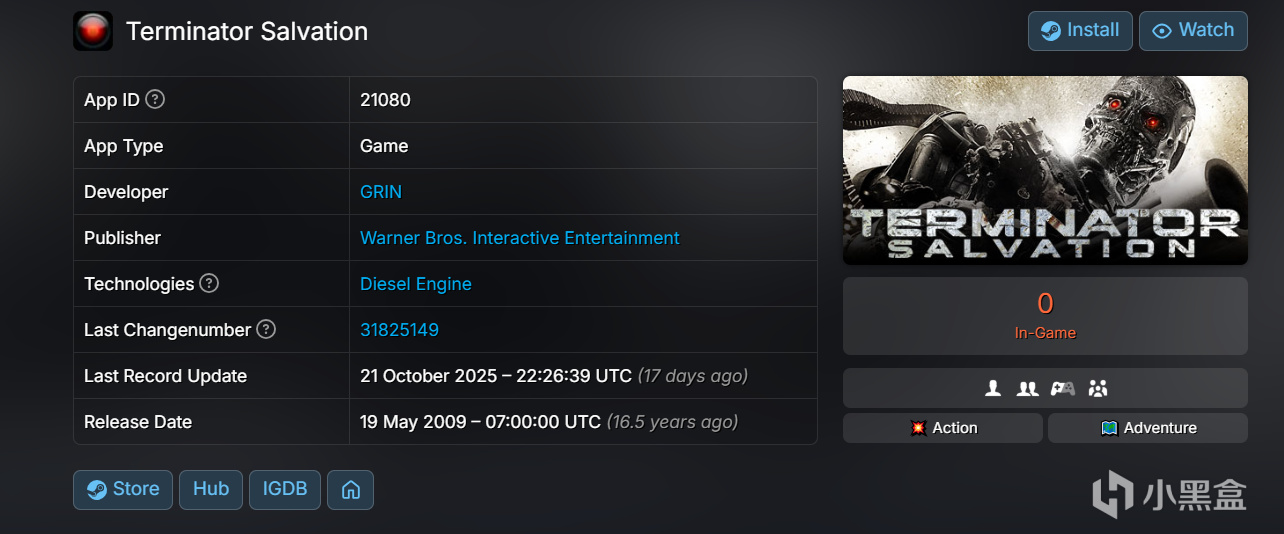Click the Technologies help question mark

click(x=209, y=284)
